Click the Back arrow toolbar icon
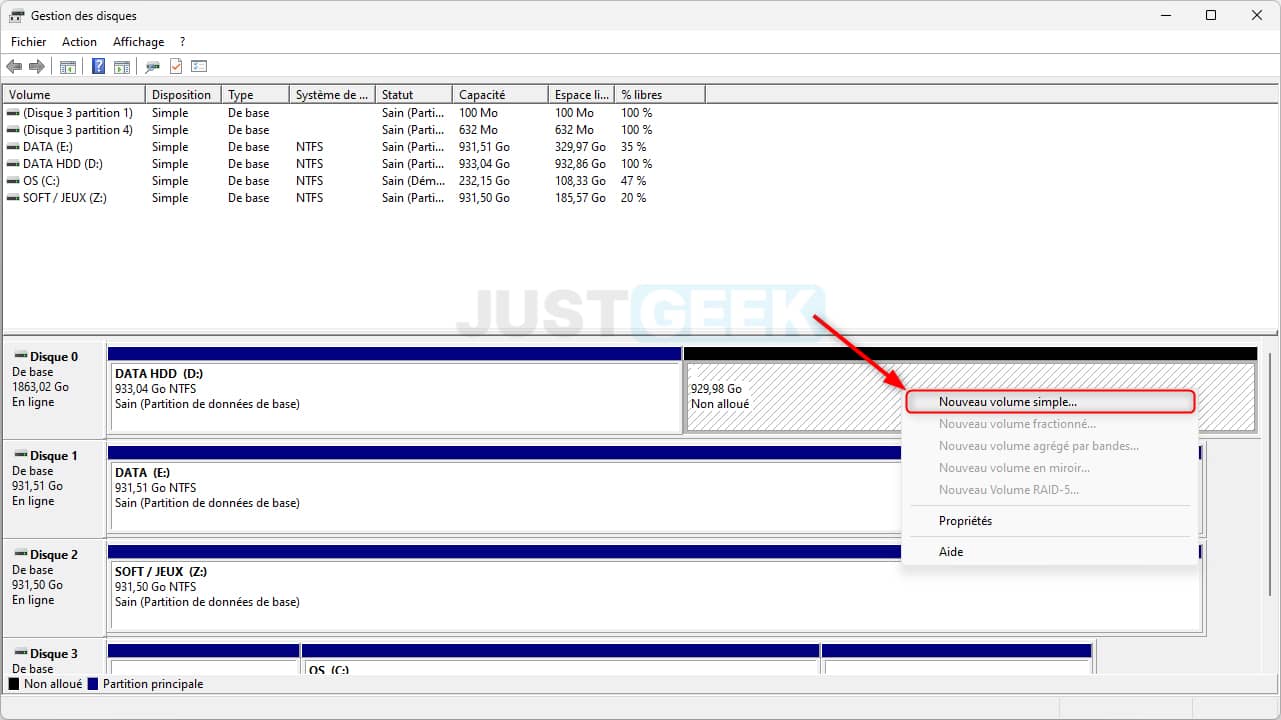Image resolution: width=1281 pixels, height=720 pixels. 14,66
